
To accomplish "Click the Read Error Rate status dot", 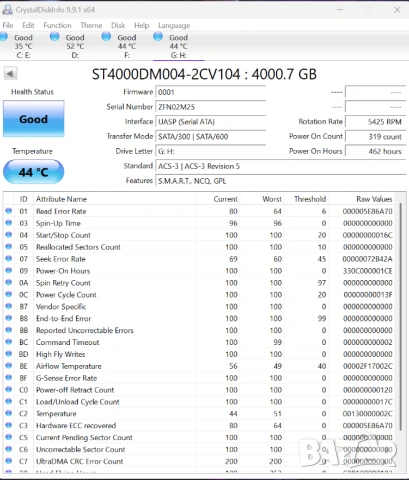I will point(9,211).
